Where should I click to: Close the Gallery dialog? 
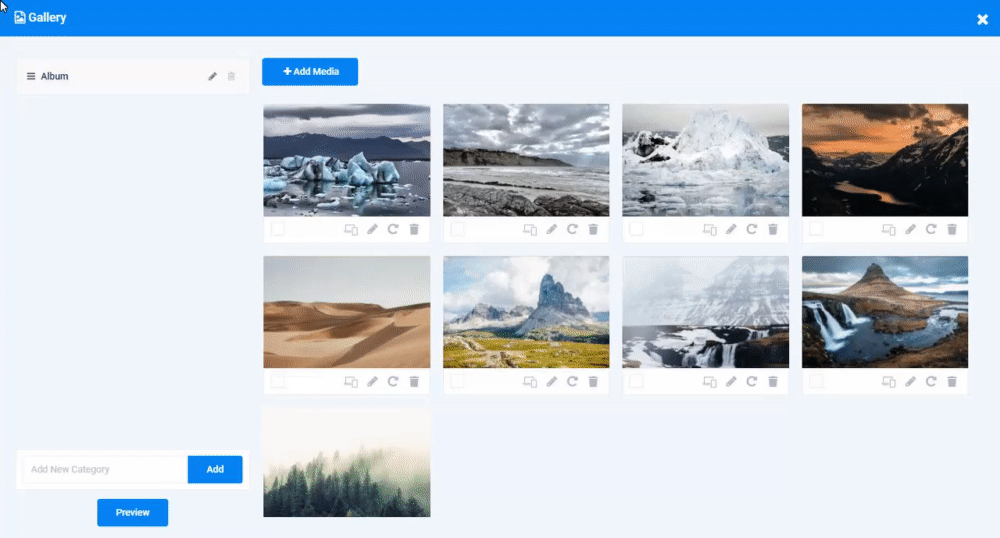pyautogui.click(x=982, y=20)
